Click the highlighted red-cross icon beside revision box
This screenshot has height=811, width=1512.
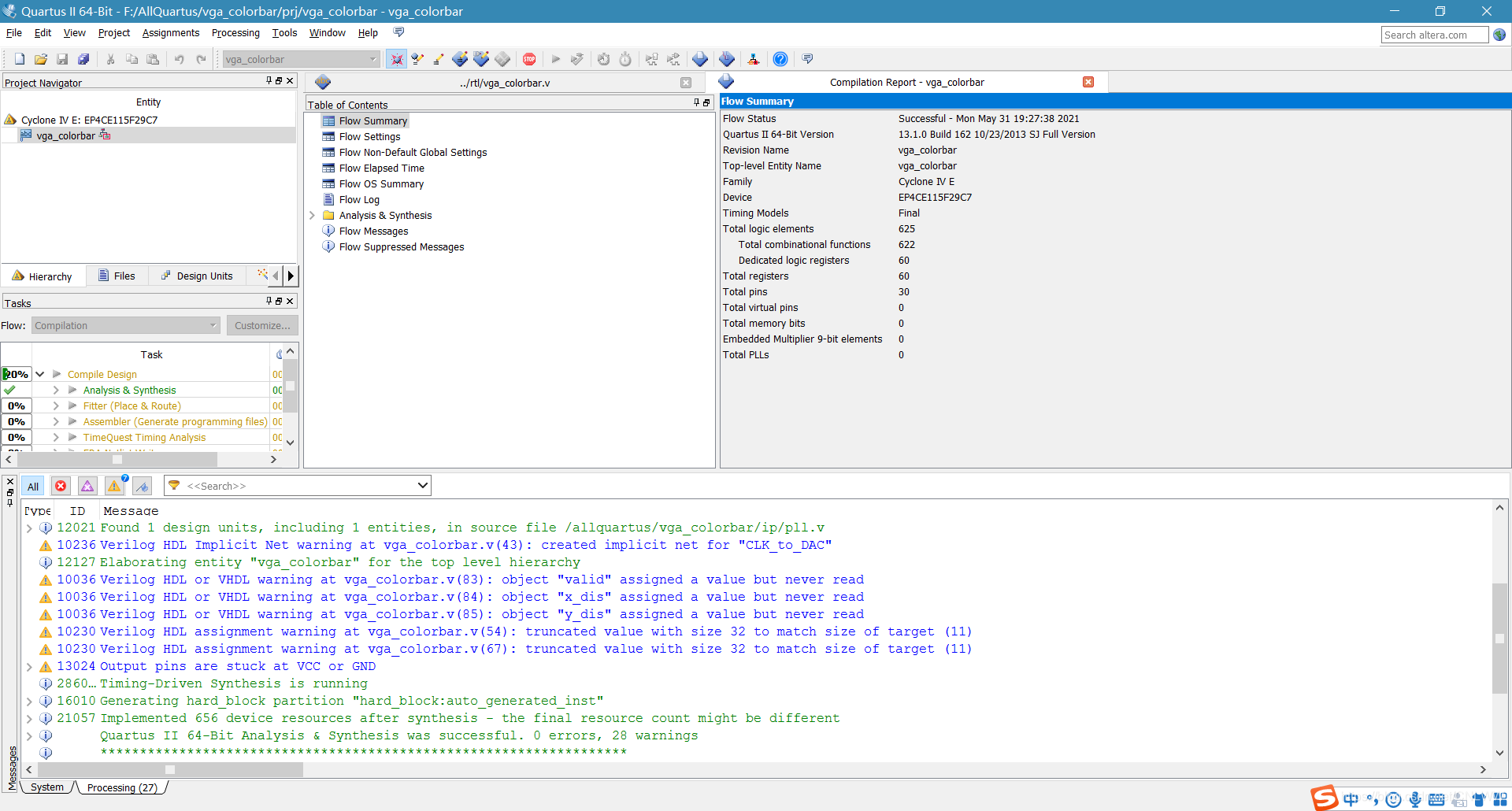(x=397, y=59)
